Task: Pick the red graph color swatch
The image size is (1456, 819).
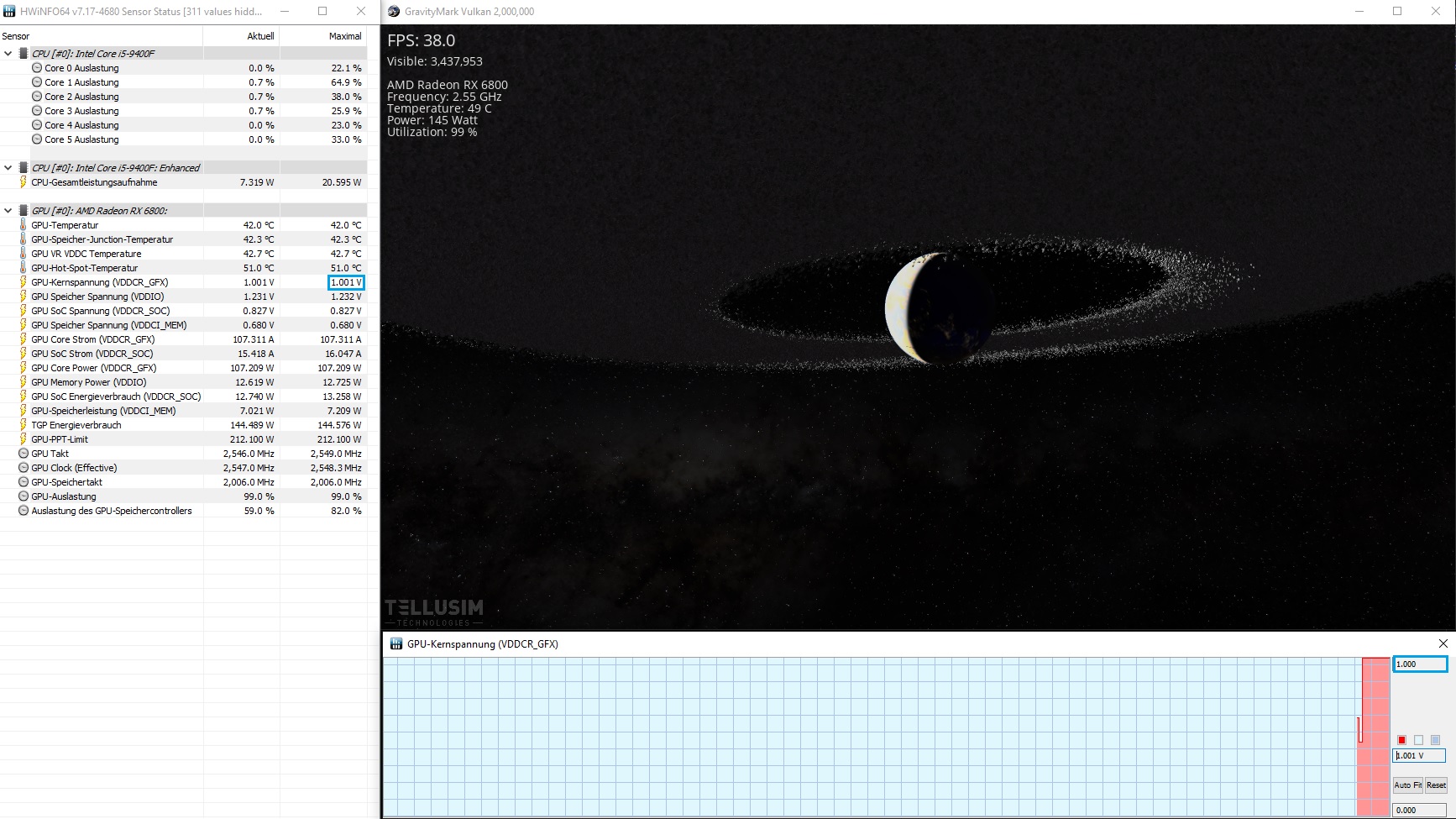Action: pos(1401,740)
